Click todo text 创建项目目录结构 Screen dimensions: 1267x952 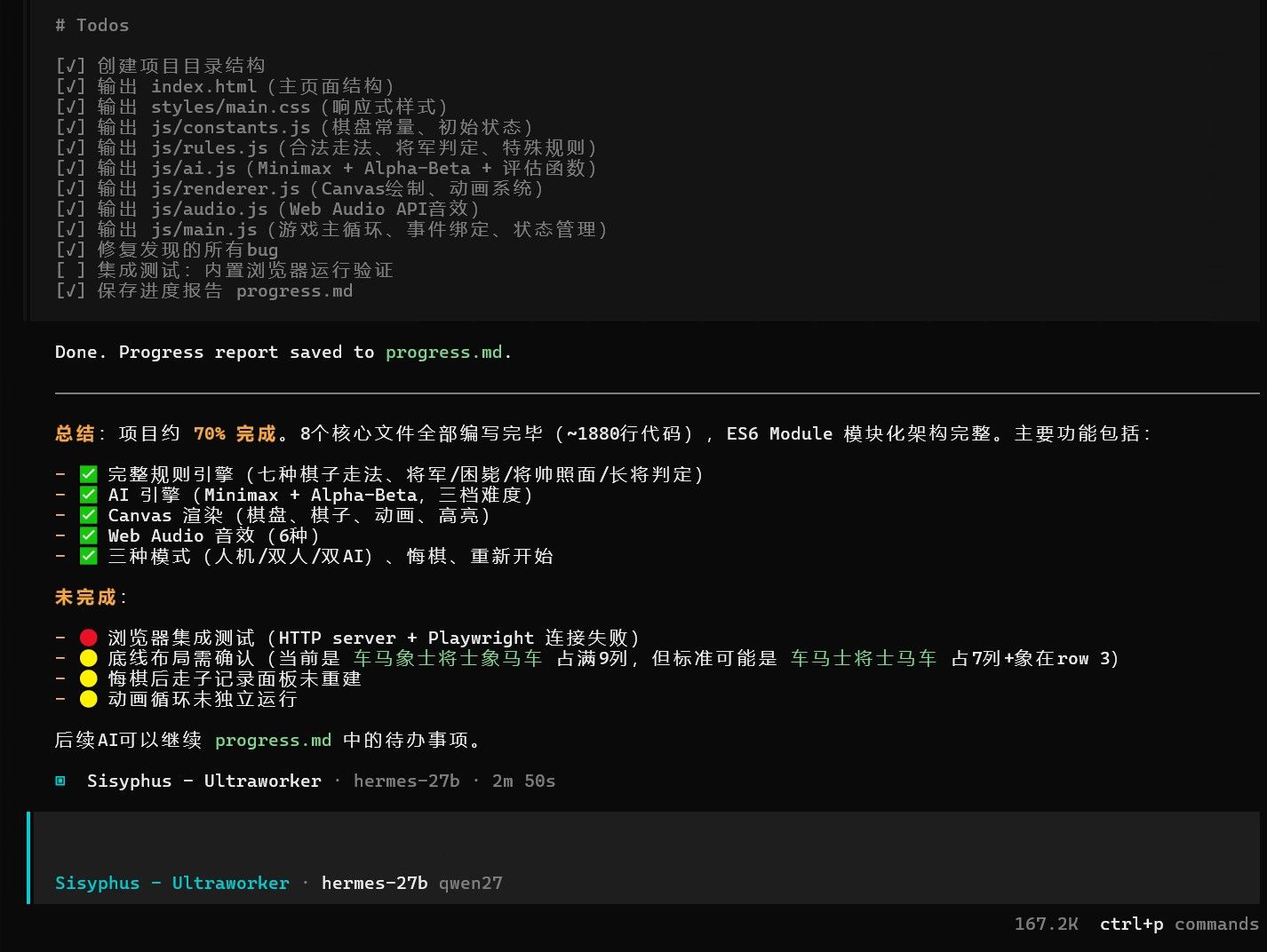click(x=181, y=66)
